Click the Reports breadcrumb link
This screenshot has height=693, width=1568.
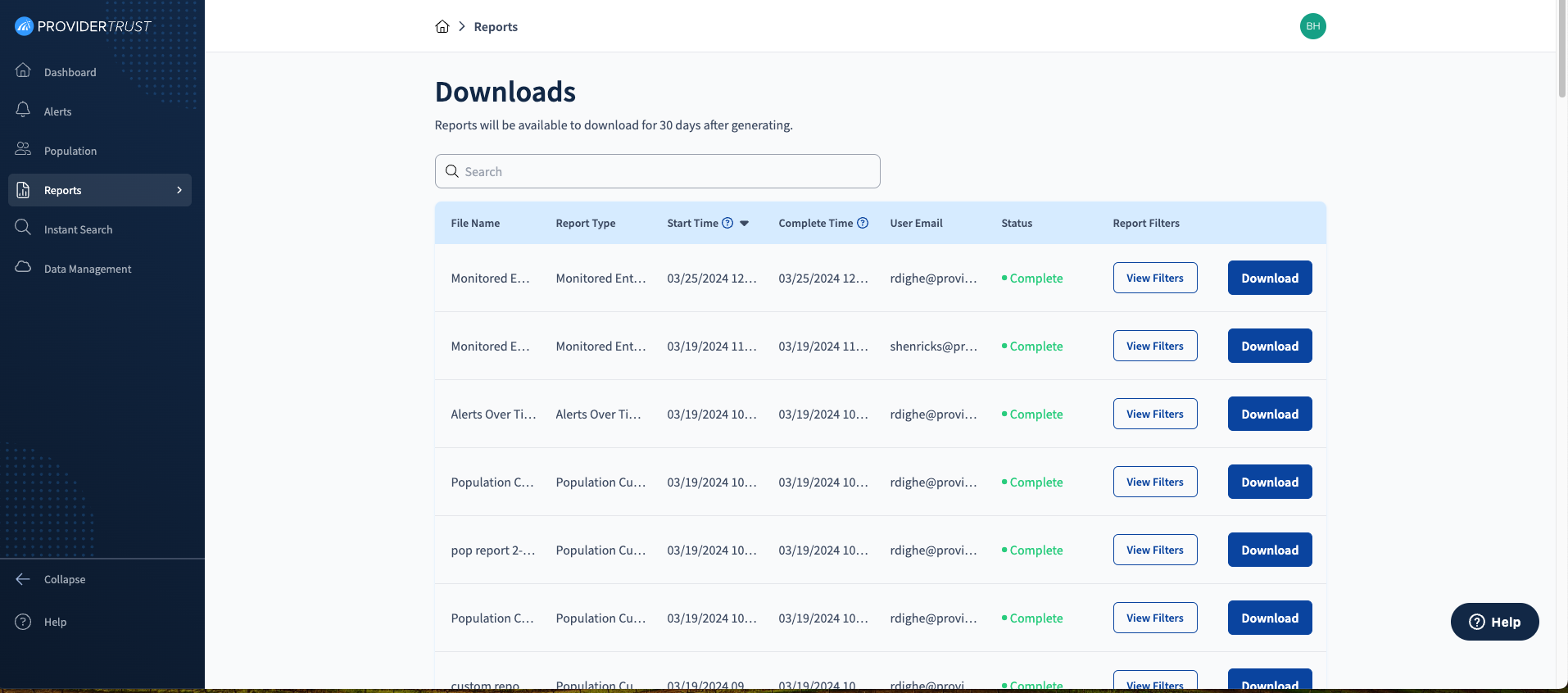point(496,26)
